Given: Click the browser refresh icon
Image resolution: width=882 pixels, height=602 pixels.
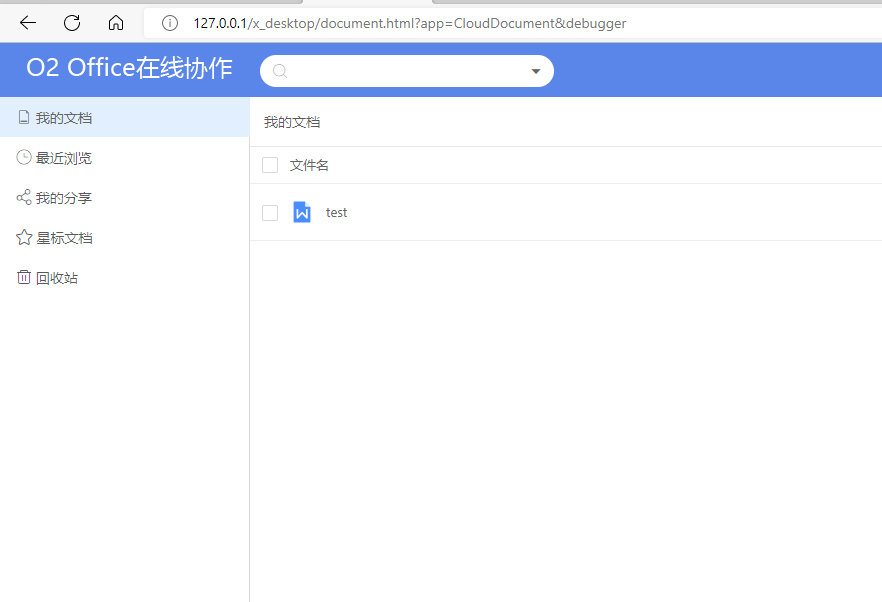Looking at the screenshot, I should [71, 22].
